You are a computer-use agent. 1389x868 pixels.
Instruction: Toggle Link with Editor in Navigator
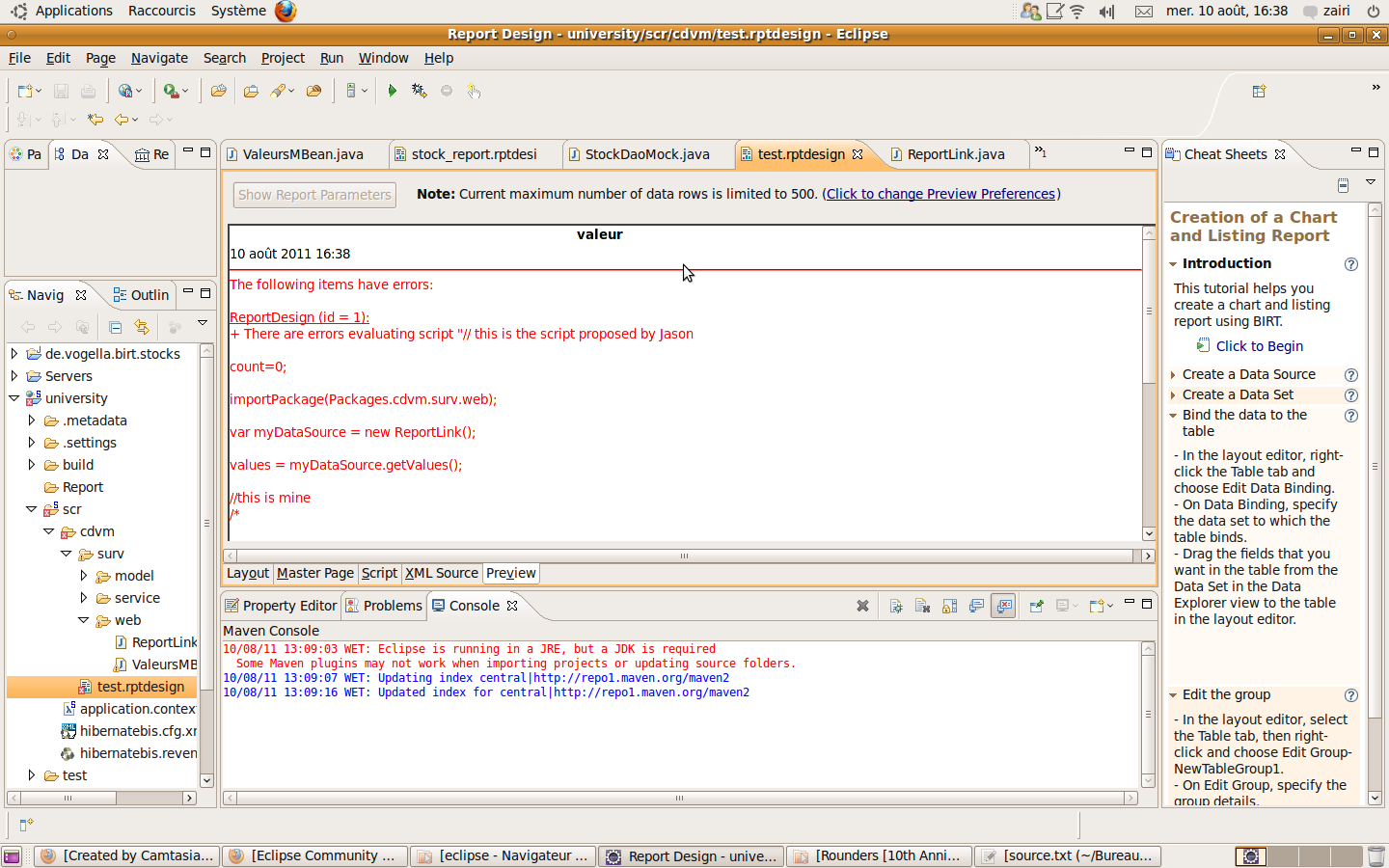[x=142, y=327]
